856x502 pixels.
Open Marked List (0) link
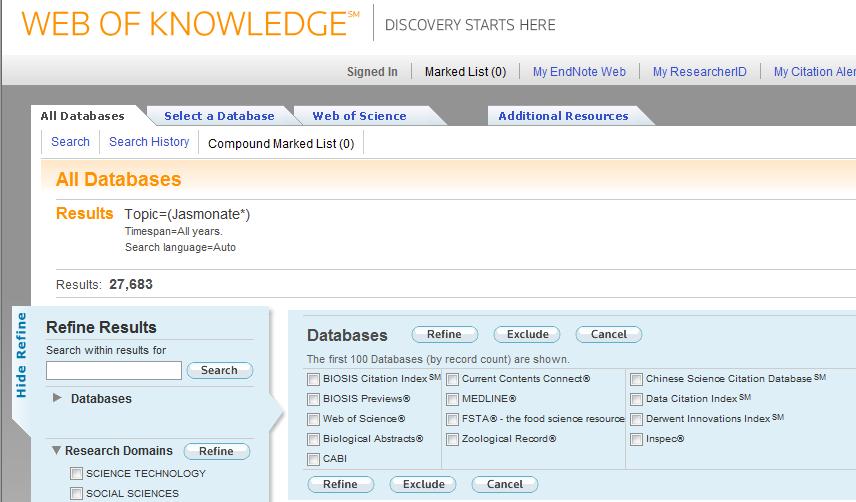click(465, 71)
